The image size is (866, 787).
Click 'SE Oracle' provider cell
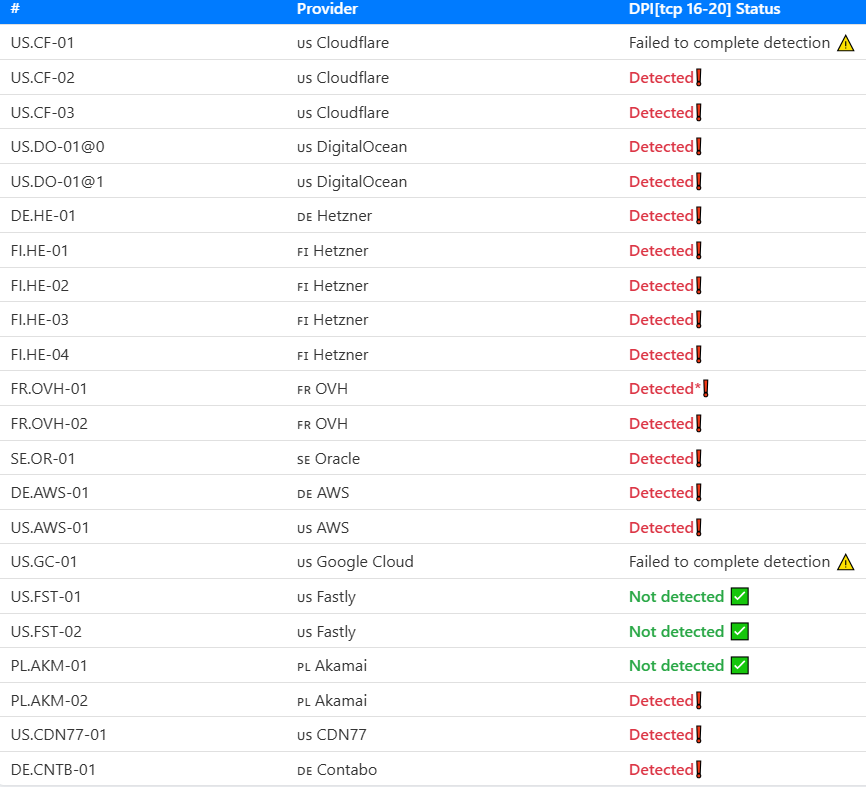pyautogui.click(x=329, y=458)
